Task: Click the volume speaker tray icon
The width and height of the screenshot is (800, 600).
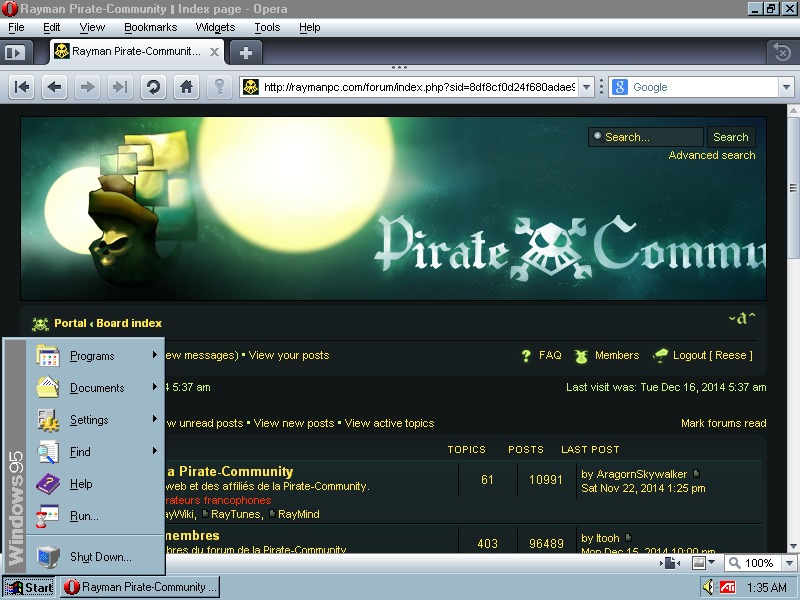Action: coord(708,587)
